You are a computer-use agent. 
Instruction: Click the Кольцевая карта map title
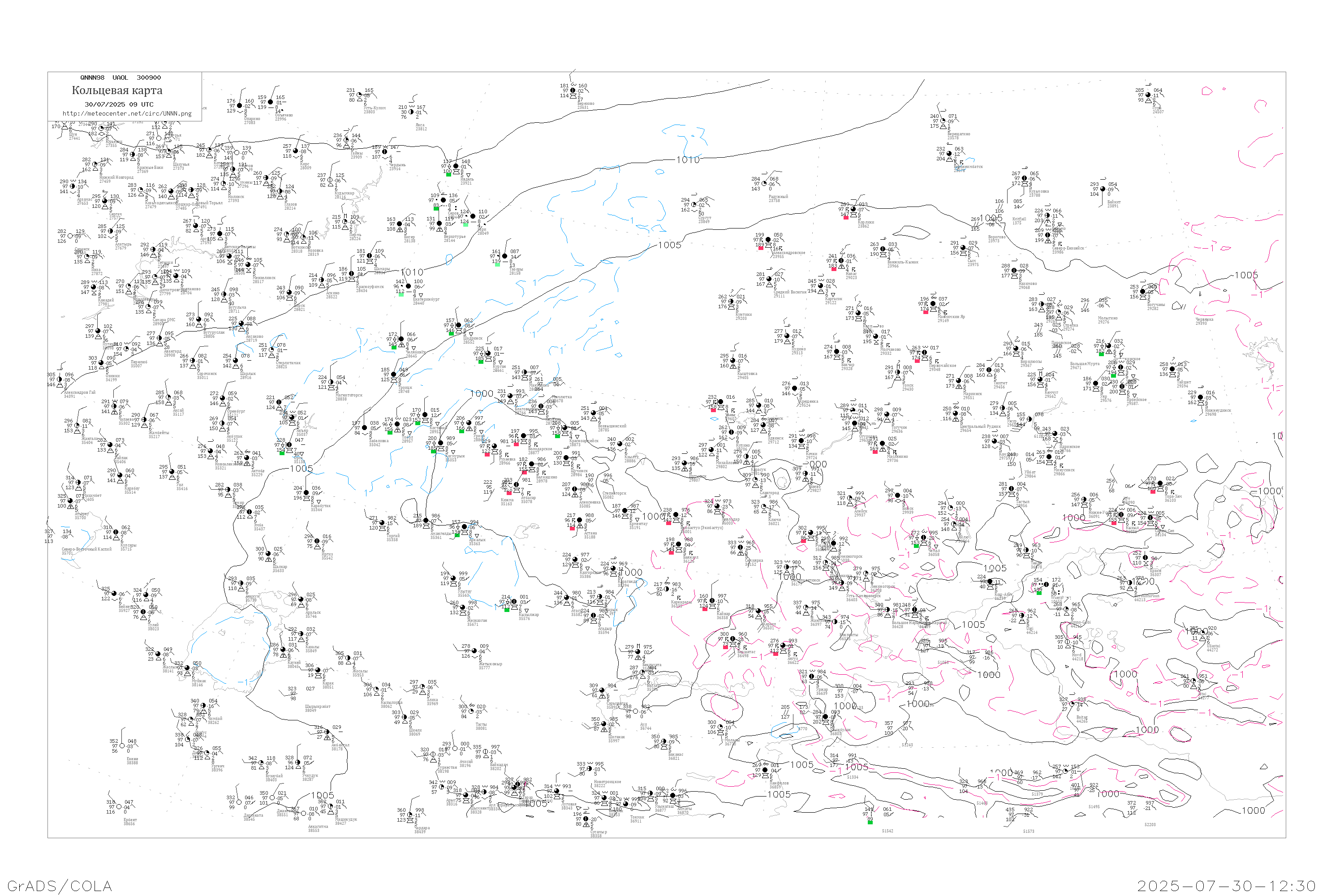pos(117,90)
